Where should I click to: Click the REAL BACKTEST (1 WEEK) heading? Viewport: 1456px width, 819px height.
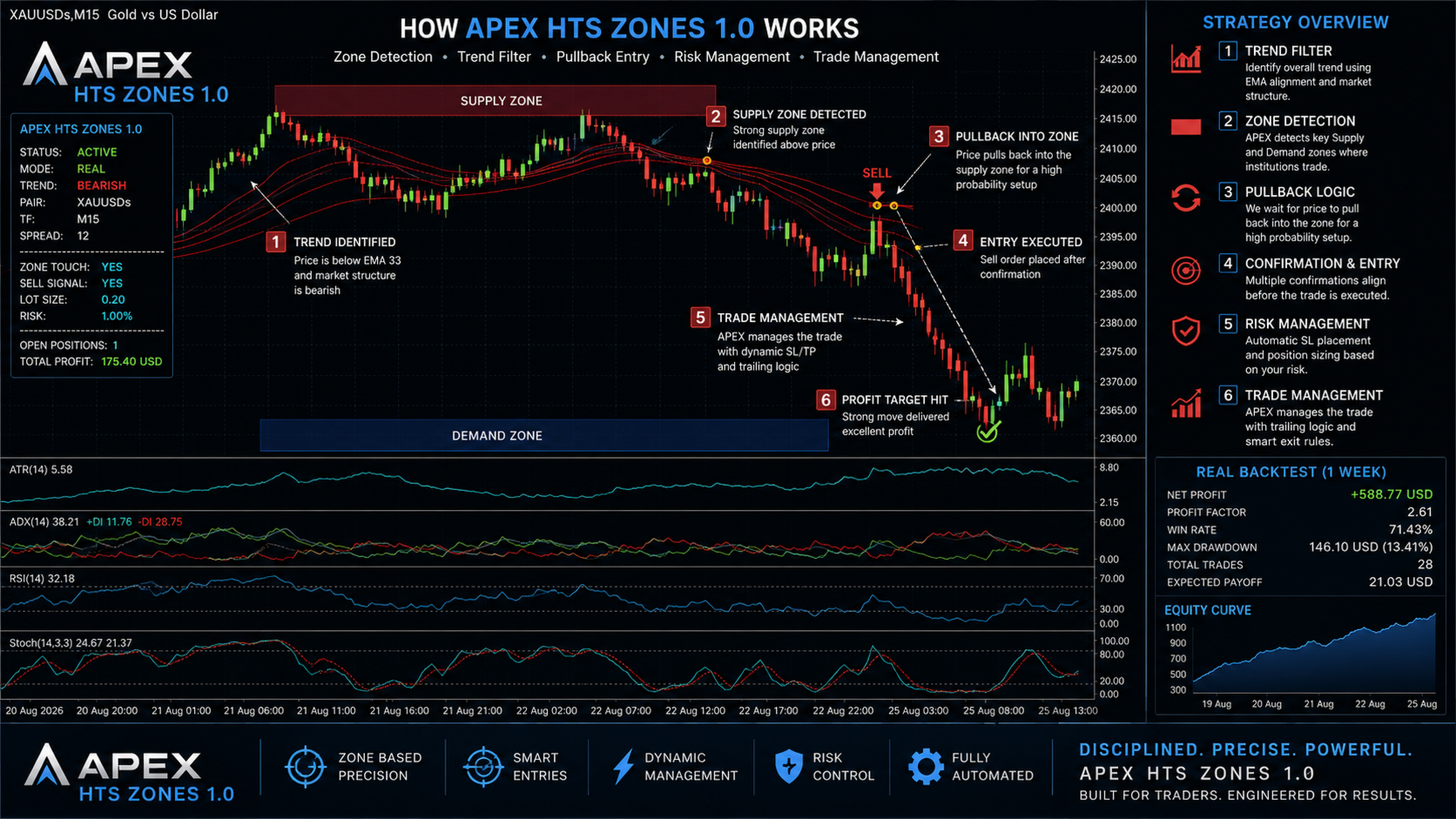tap(1291, 472)
